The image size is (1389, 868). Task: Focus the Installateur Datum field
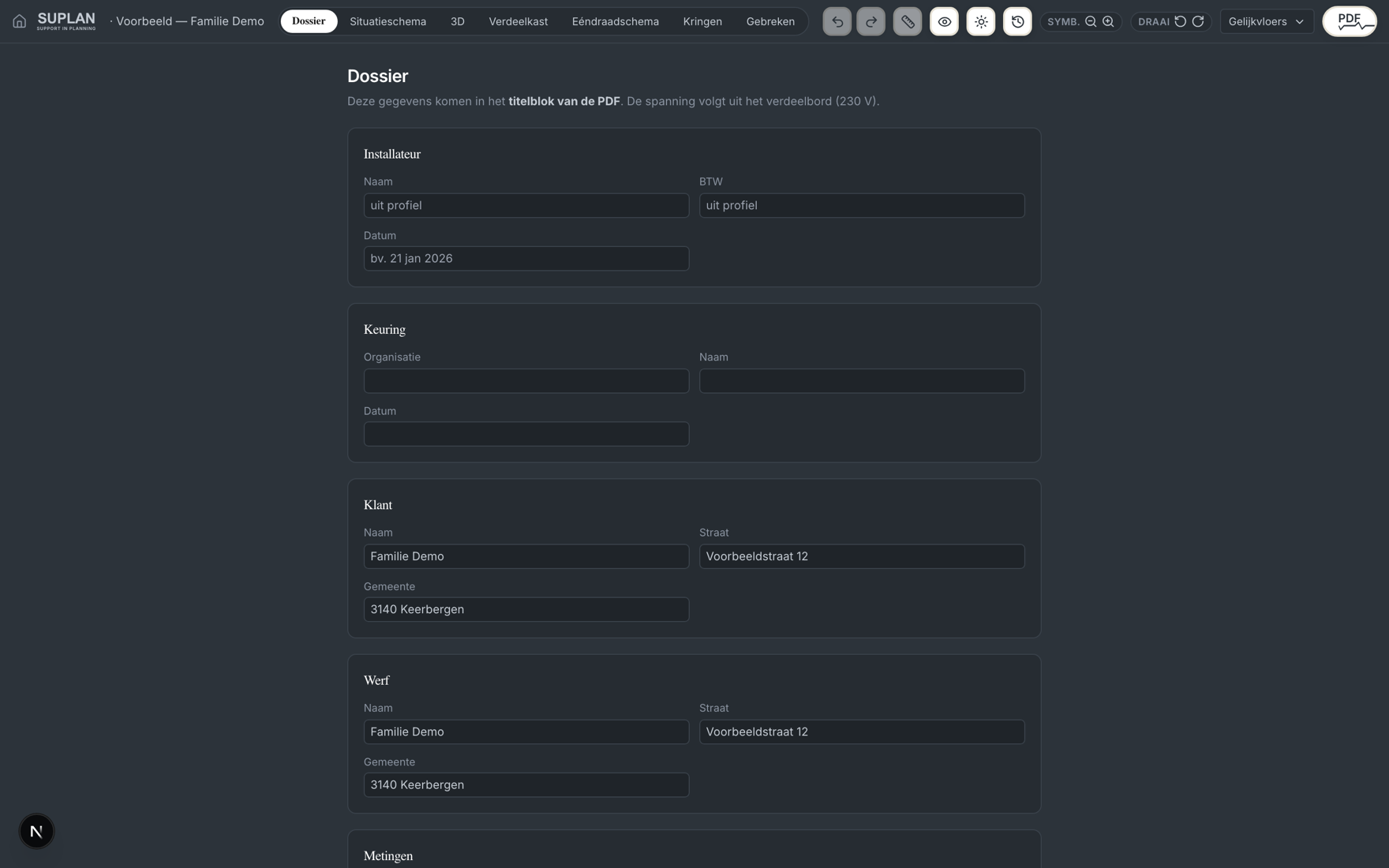(x=526, y=258)
